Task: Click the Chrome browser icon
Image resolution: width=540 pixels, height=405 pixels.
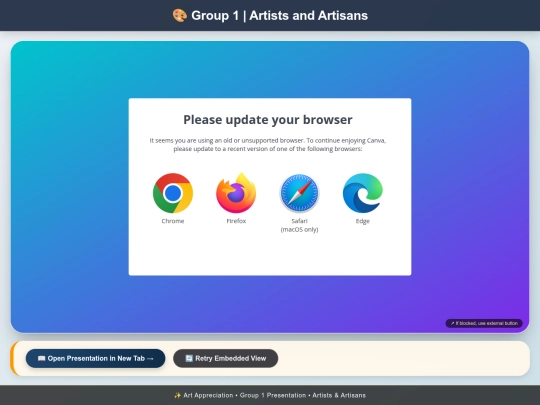Action: 173,193
